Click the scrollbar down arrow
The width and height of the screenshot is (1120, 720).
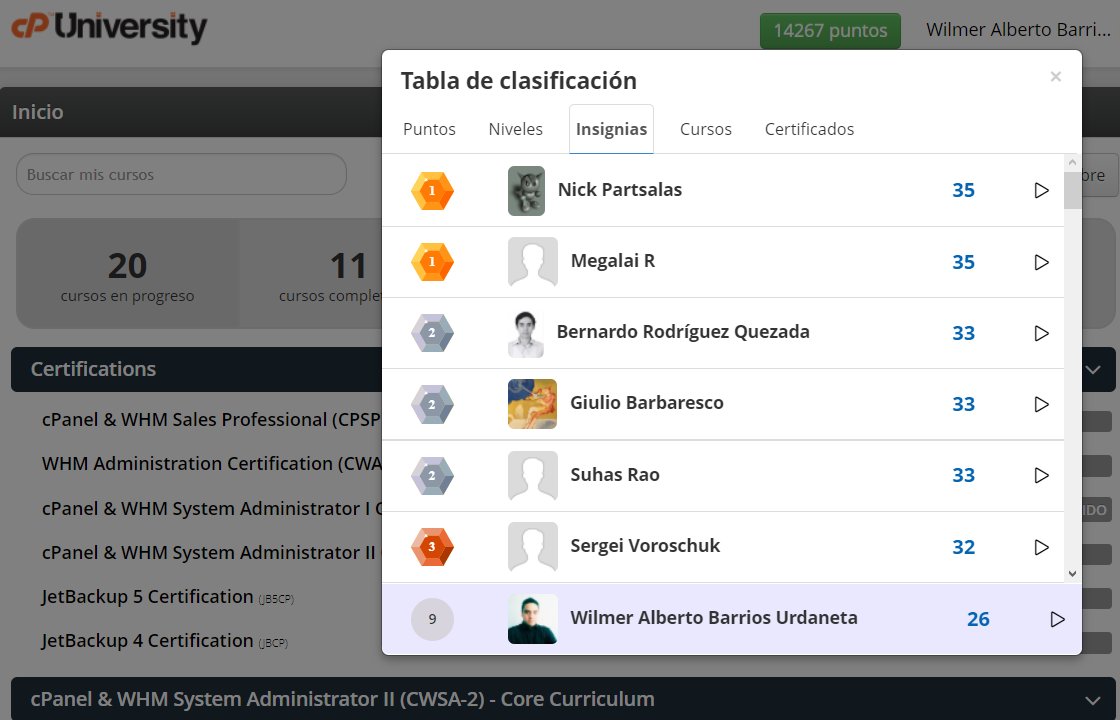(1073, 572)
